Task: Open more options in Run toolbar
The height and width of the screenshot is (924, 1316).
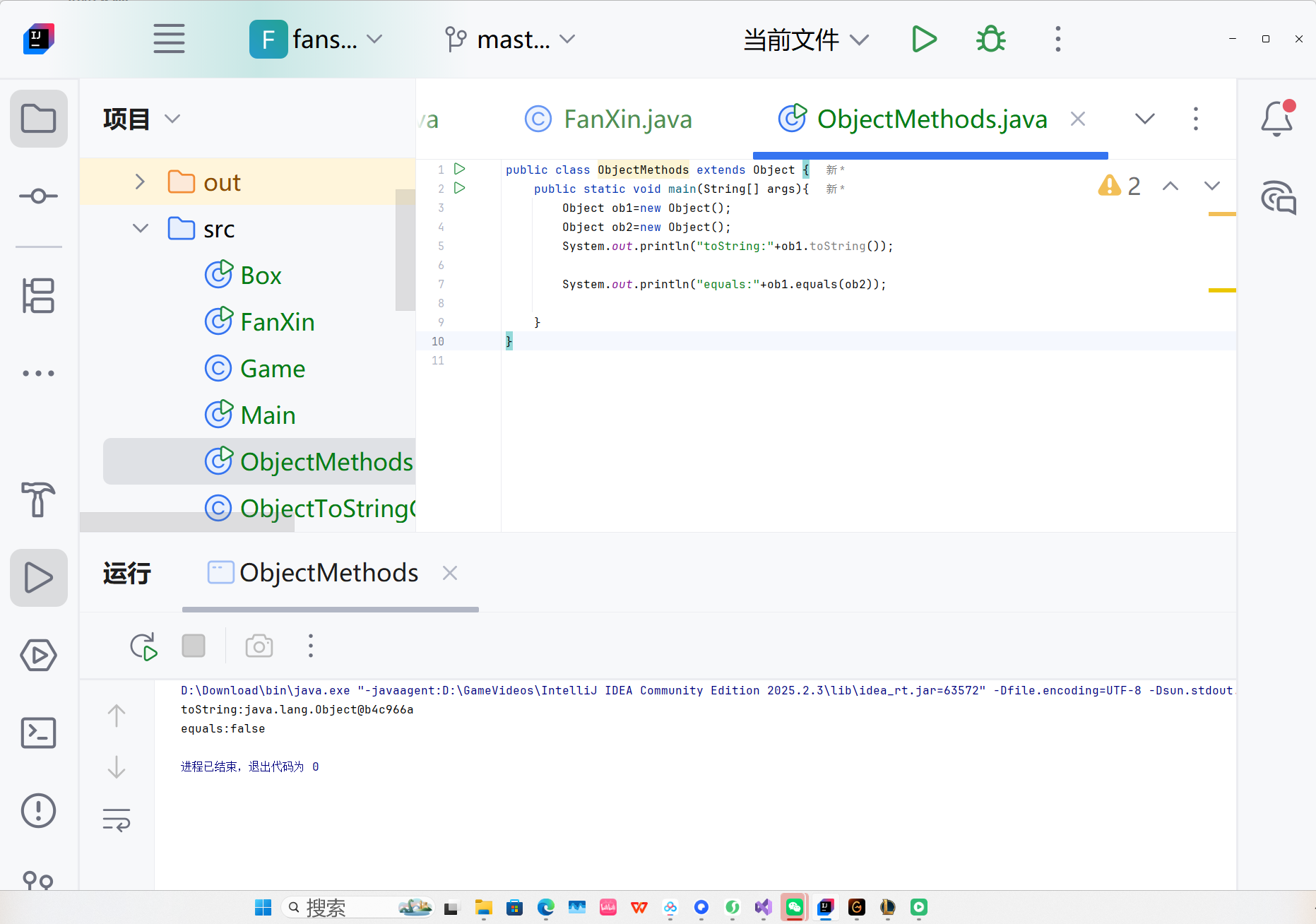Action: (x=311, y=646)
